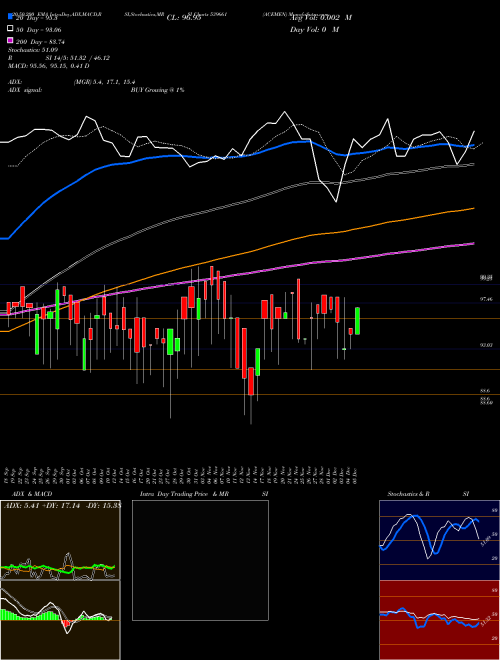500x660 pixels.
Task: Open the ADX indicator chart panel
Action: (60, 540)
